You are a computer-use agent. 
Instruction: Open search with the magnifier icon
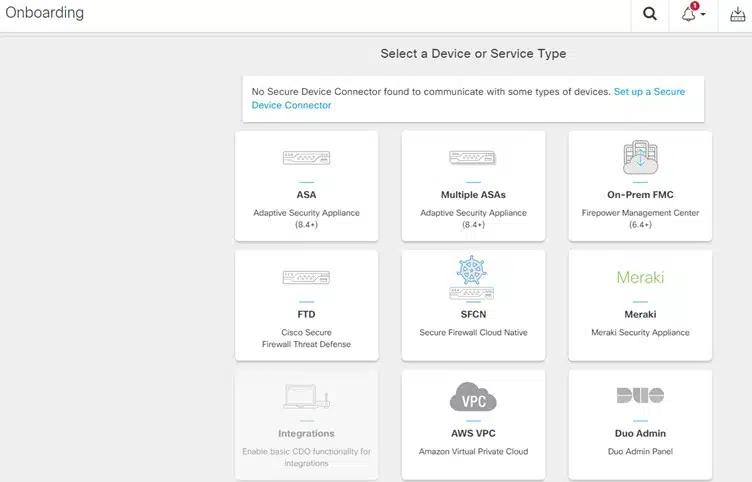(650, 13)
